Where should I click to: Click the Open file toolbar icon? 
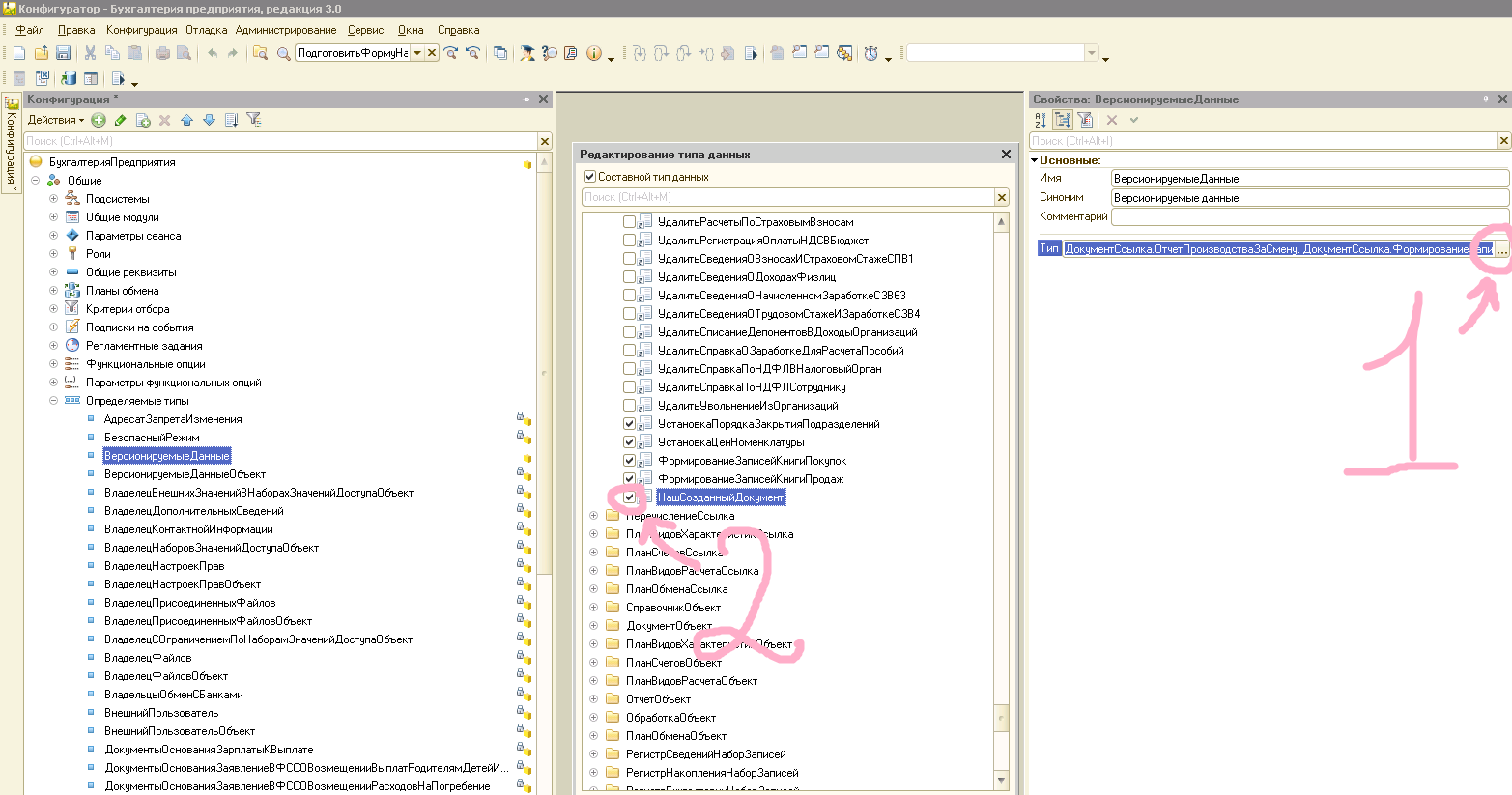(42, 53)
